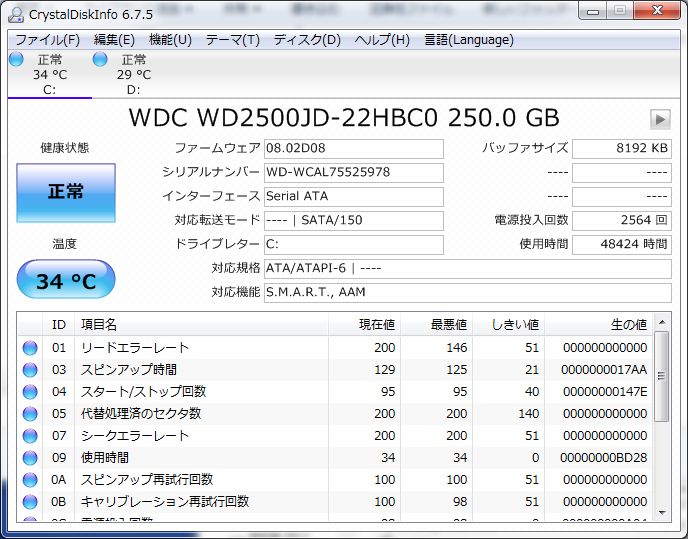Click status orb in row 03 スピンアップ時間

[x=30, y=370]
